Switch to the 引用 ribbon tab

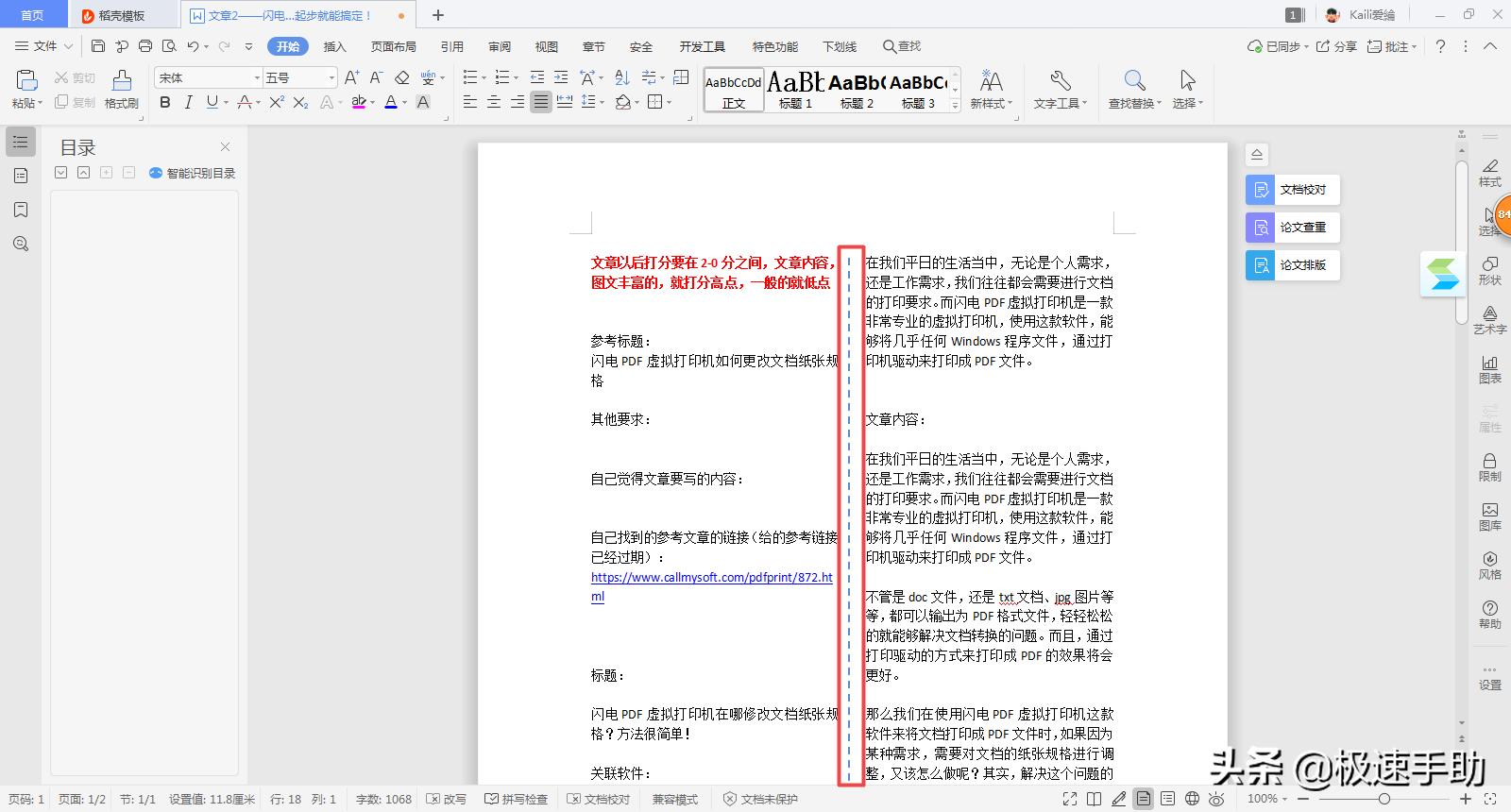(451, 46)
